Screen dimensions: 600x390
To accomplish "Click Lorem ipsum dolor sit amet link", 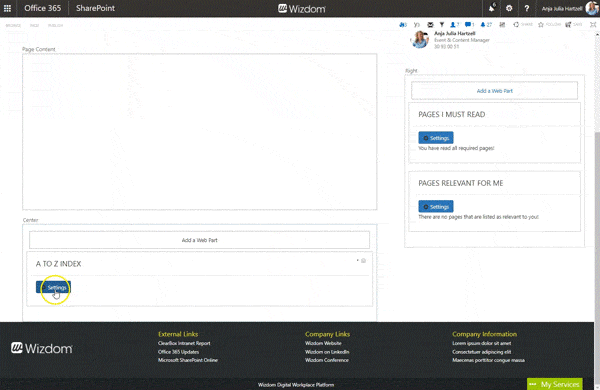I will pos(482,343).
